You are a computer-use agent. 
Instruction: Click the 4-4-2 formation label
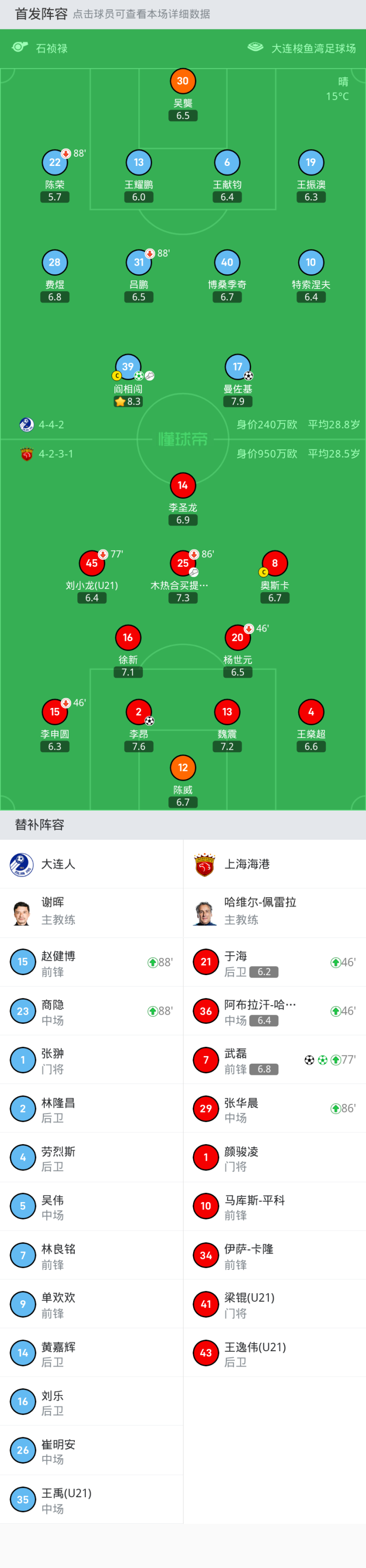tap(51, 424)
